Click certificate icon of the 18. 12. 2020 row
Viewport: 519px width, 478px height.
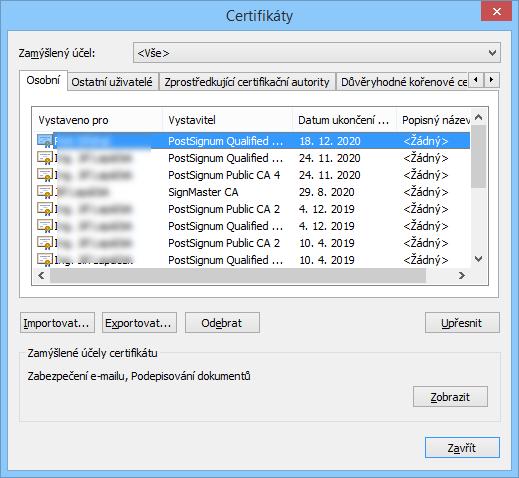[45, 141]
